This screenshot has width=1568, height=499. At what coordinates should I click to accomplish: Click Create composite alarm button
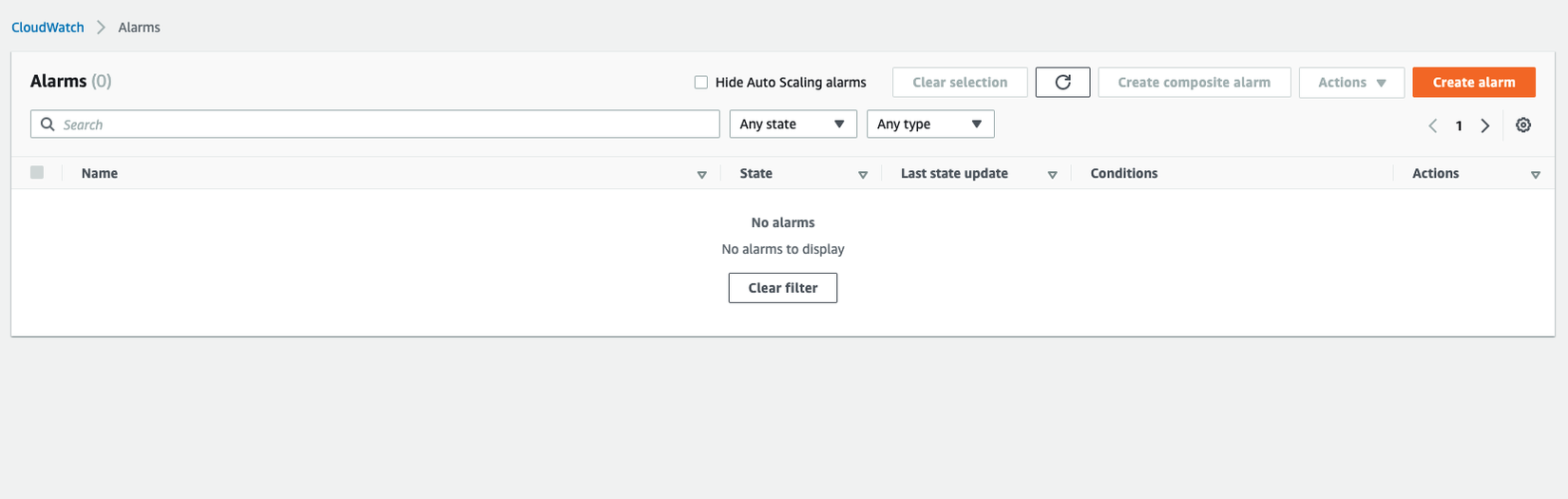[x=1194, y=83]
